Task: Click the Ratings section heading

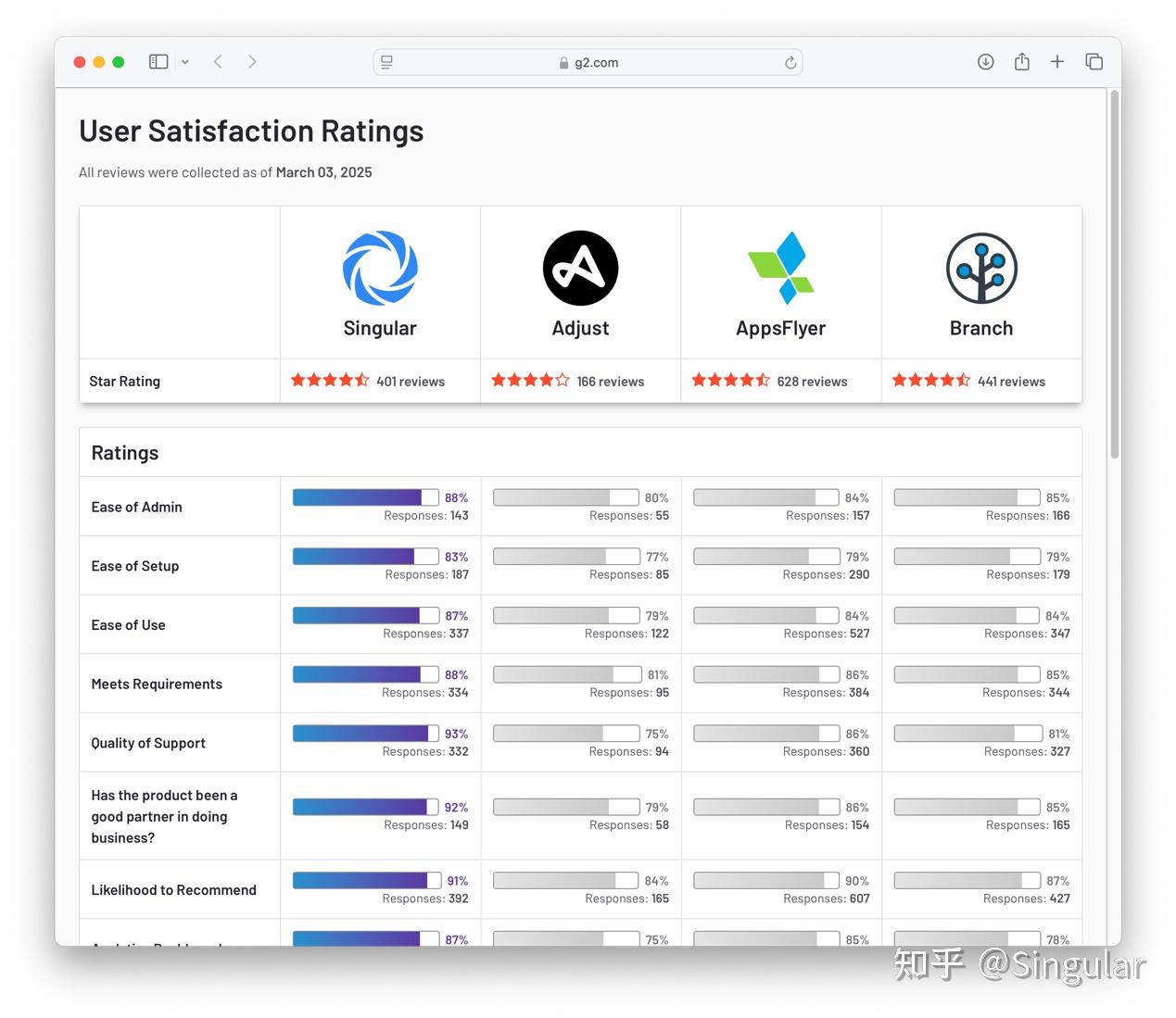Action: click(x=125, y=453)
